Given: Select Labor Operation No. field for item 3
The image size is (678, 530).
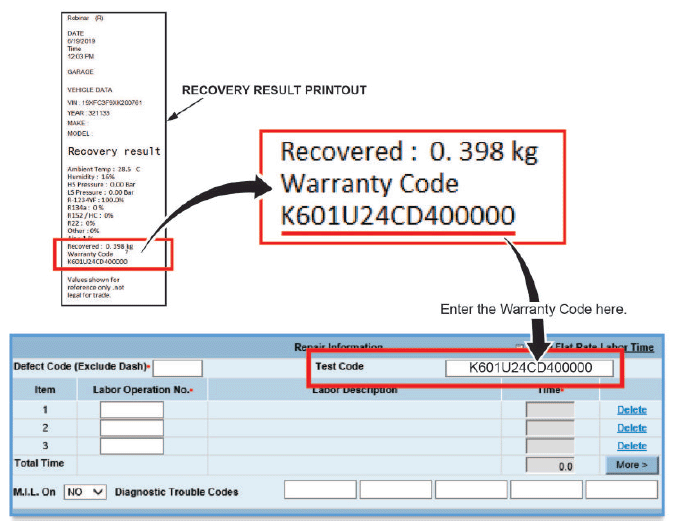Looking at the screenshot, I should (132, 446).
